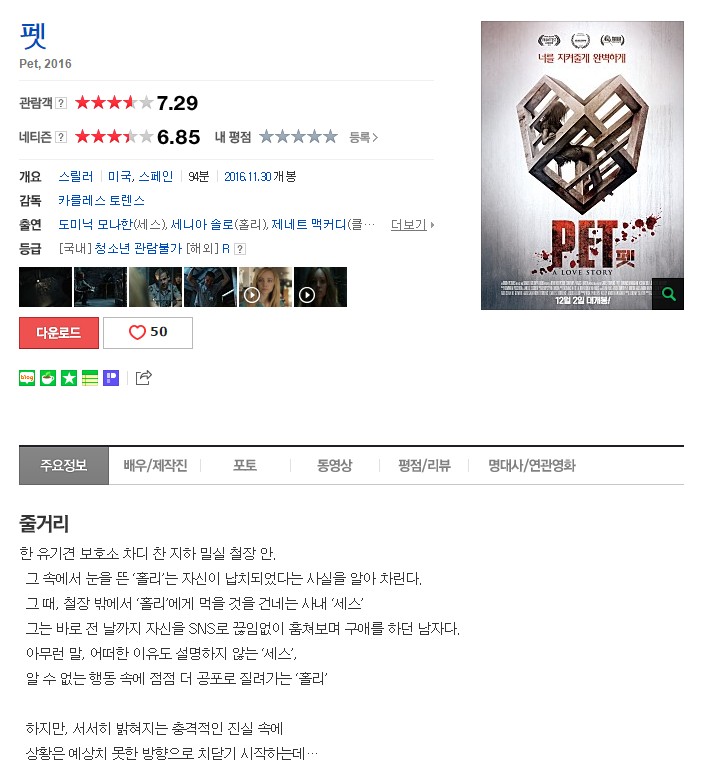Set my rating on the gray stars
Screen dimensions: 701x774
(x=298, y=137)
